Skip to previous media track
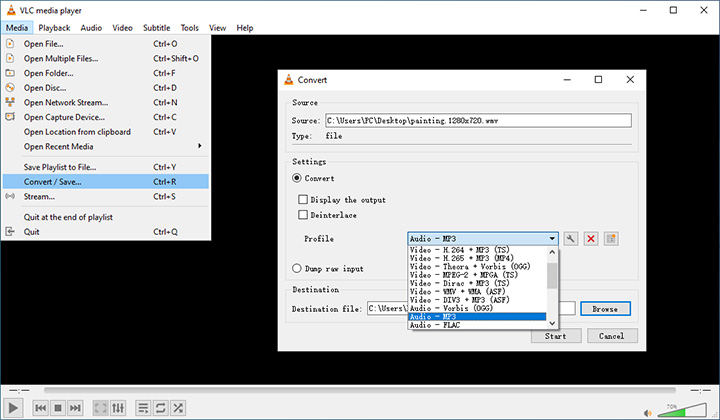 tap(41, 408)
